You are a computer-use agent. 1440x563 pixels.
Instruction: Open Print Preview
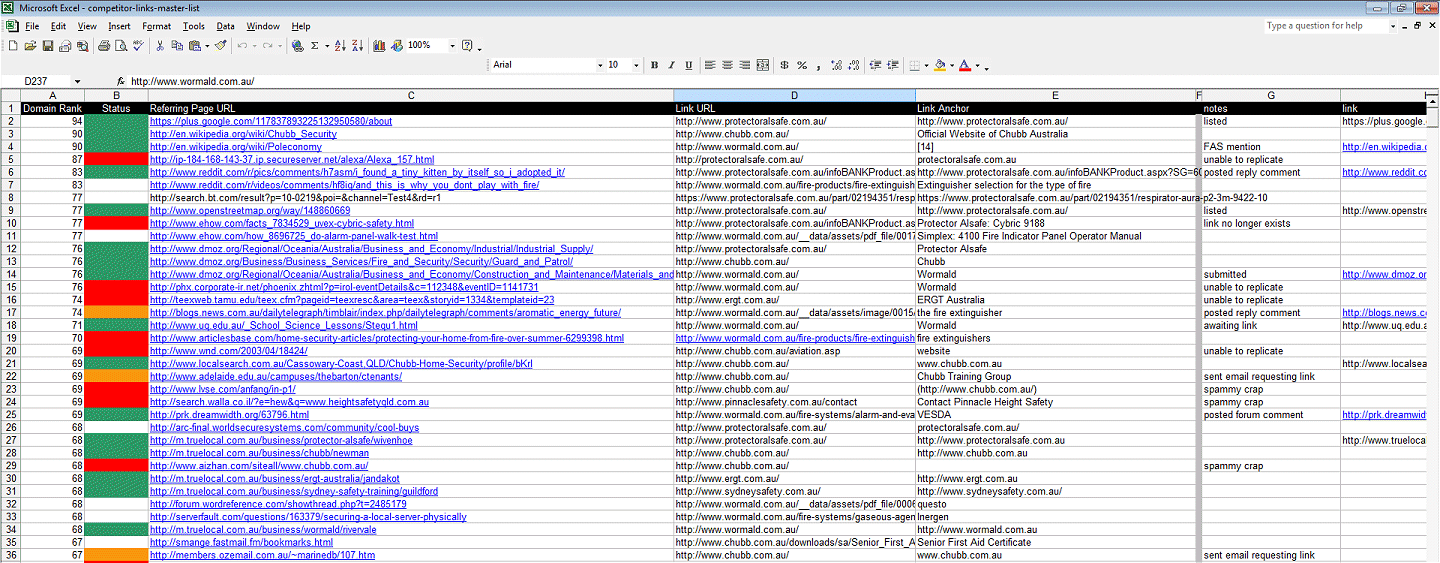click(121, 45)
